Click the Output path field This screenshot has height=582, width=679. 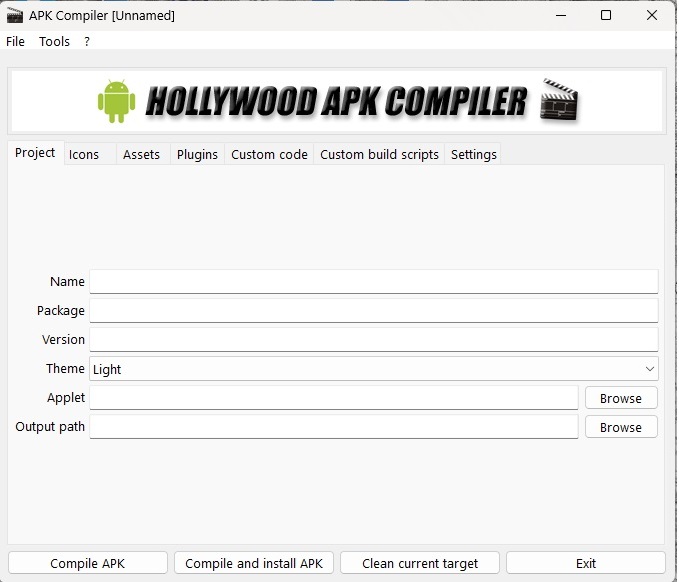pyautogui.click(x=334, y=427)
